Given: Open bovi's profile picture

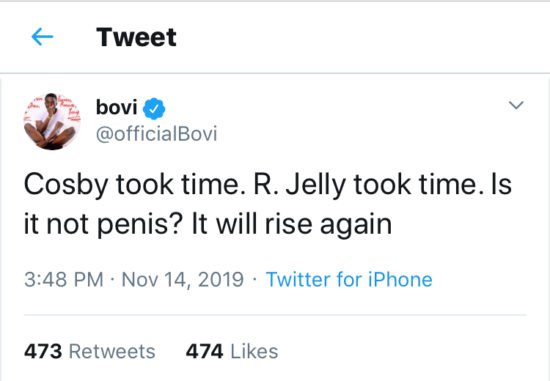Looking at the screenshot, I should (52, 121).
